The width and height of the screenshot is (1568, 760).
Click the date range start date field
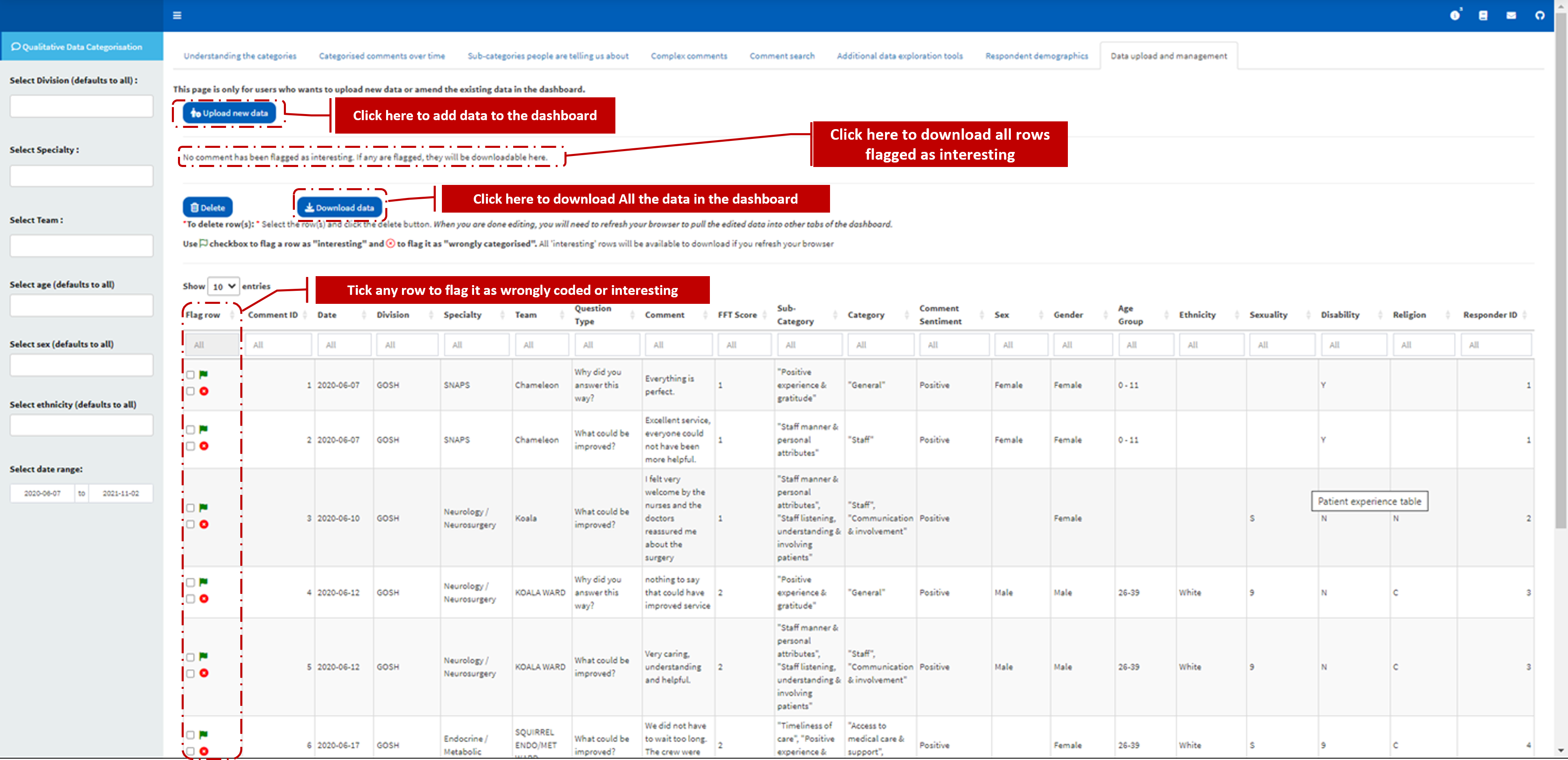click(42, 494)
